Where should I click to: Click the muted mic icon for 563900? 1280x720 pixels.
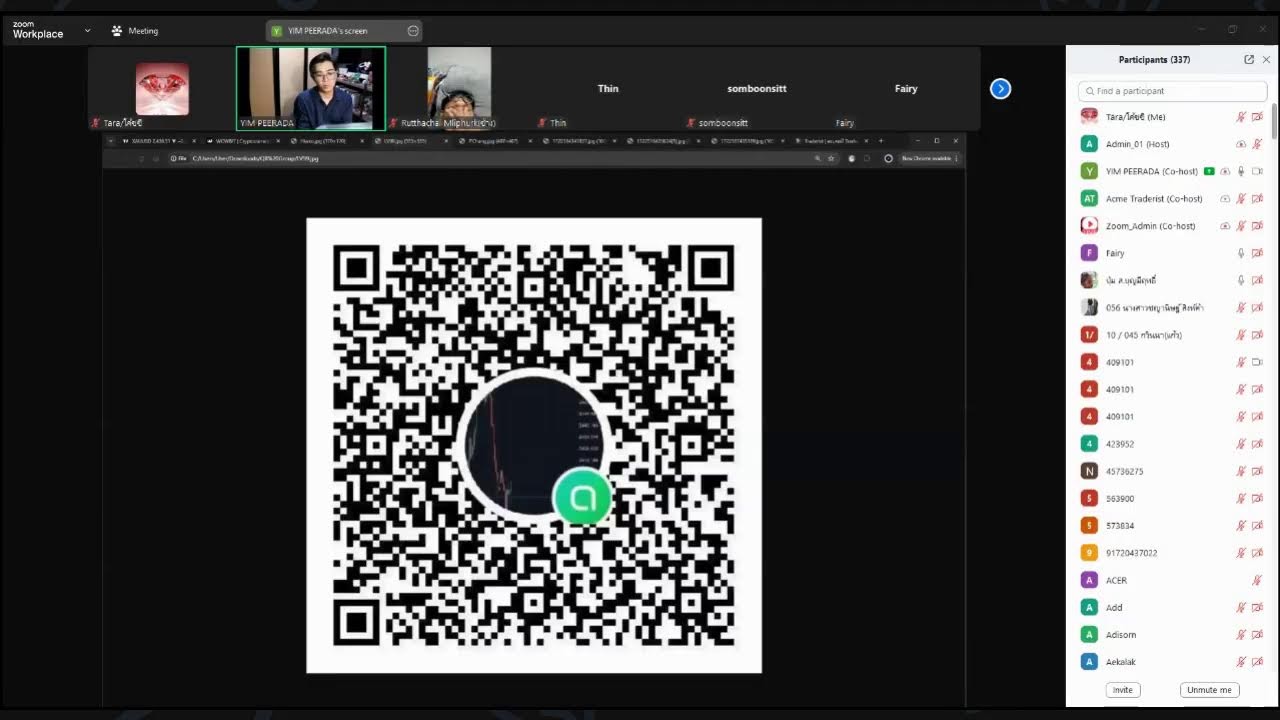click(1241, 498)
